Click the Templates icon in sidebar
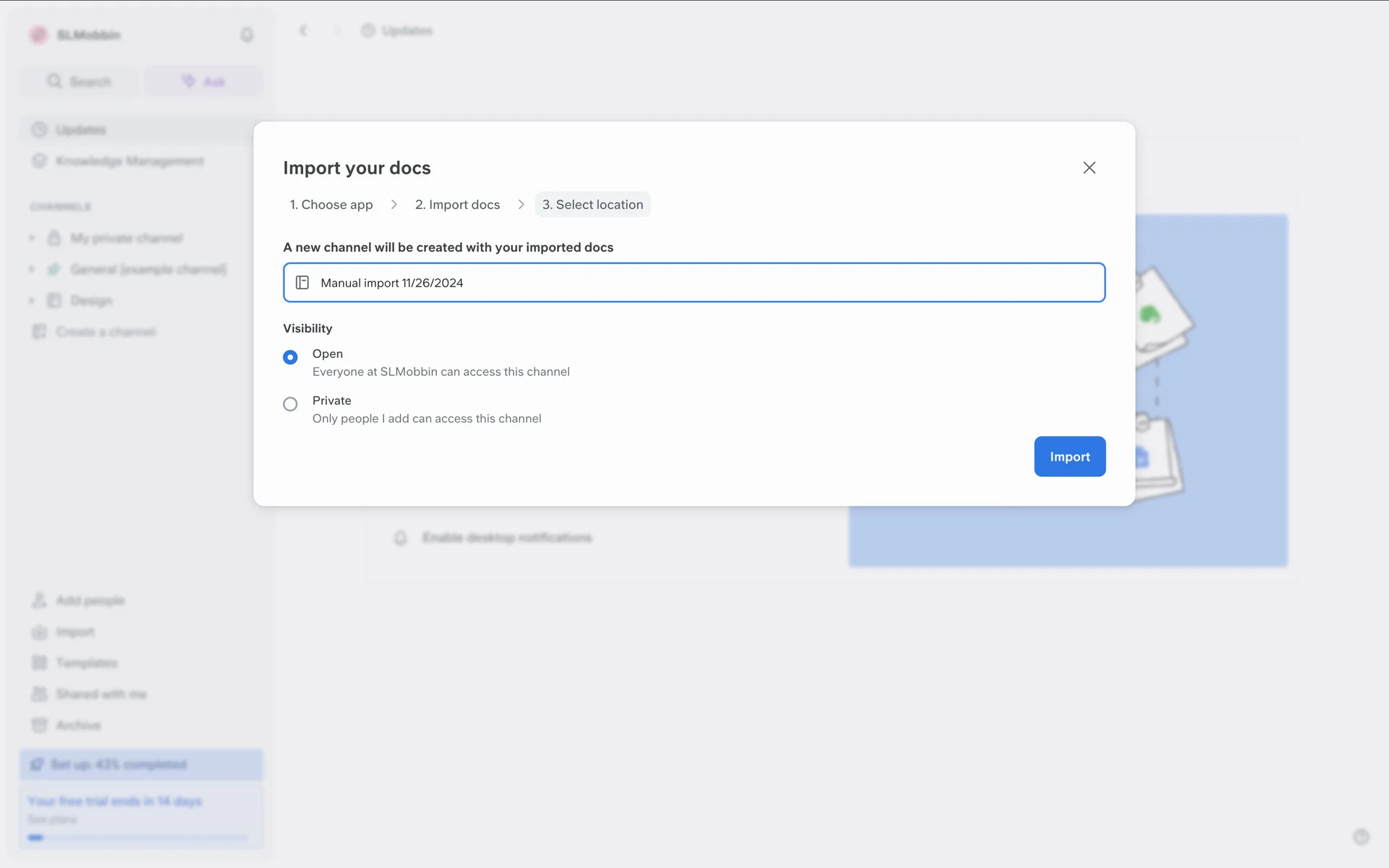Screen dimensions: 1389x868 [x=39, y=663]
